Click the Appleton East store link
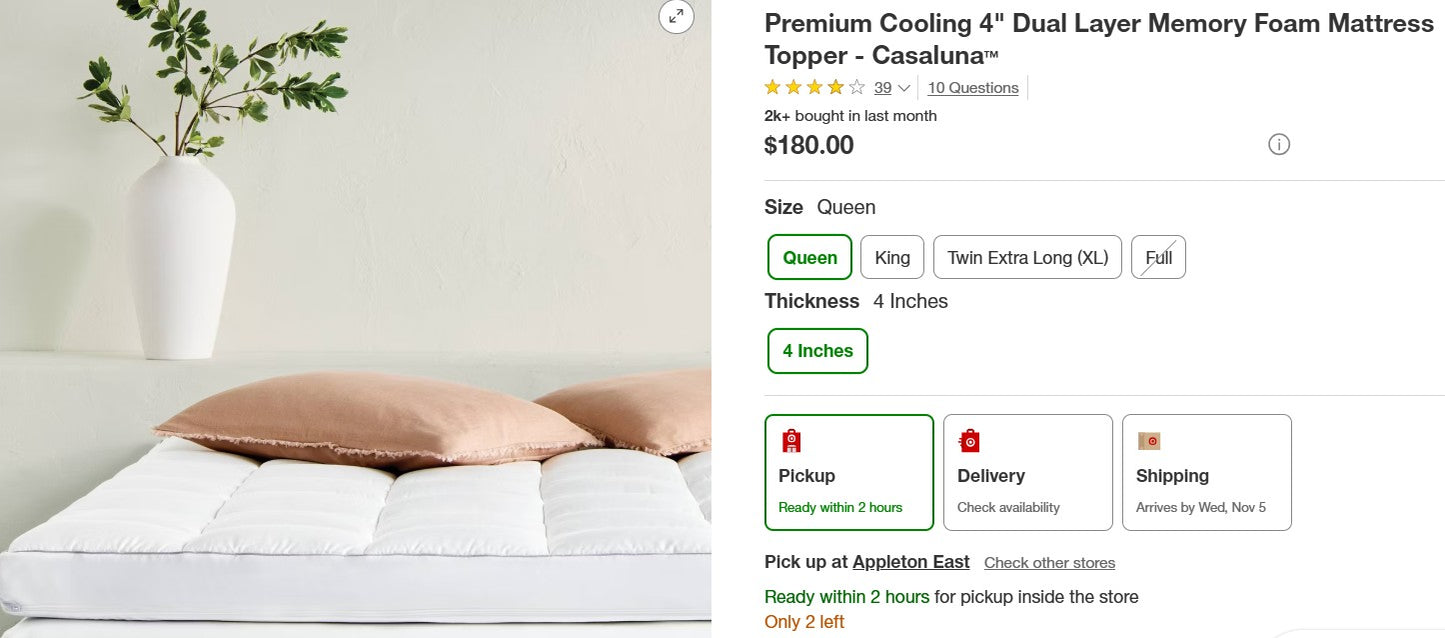1445x638 pixels. pos(910,562)
